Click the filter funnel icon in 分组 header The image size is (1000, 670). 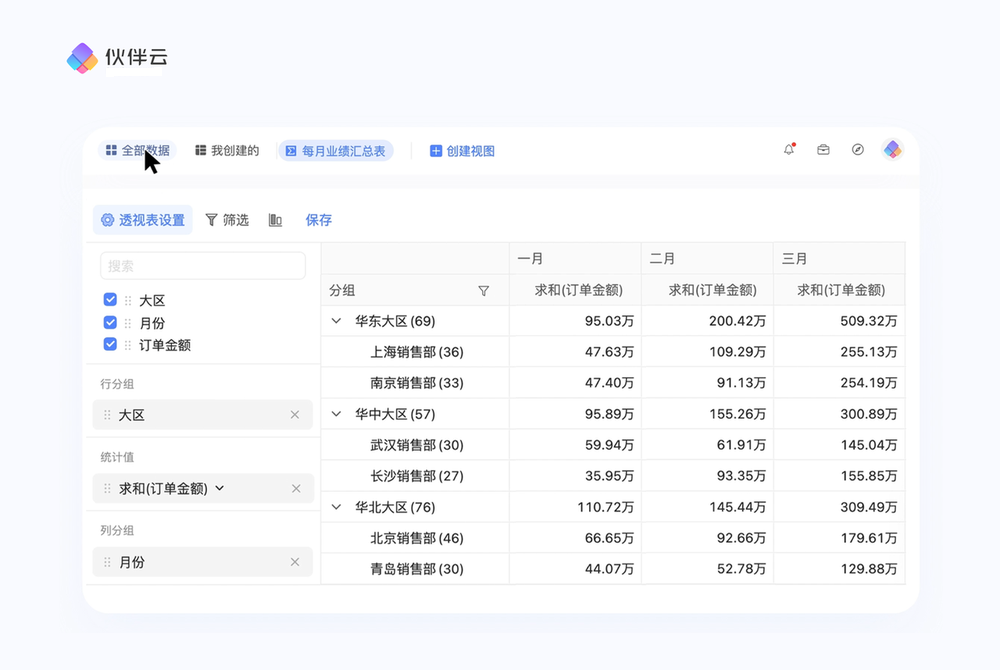point(483,291)
